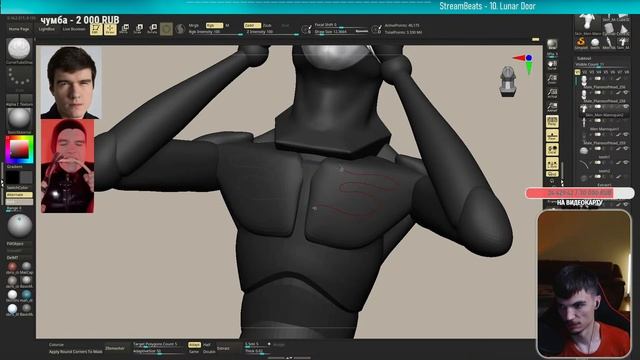640x360 pixels.
Task: Choose the Scale transform icon
Action: pyautogui.click(x=138, y=29)
